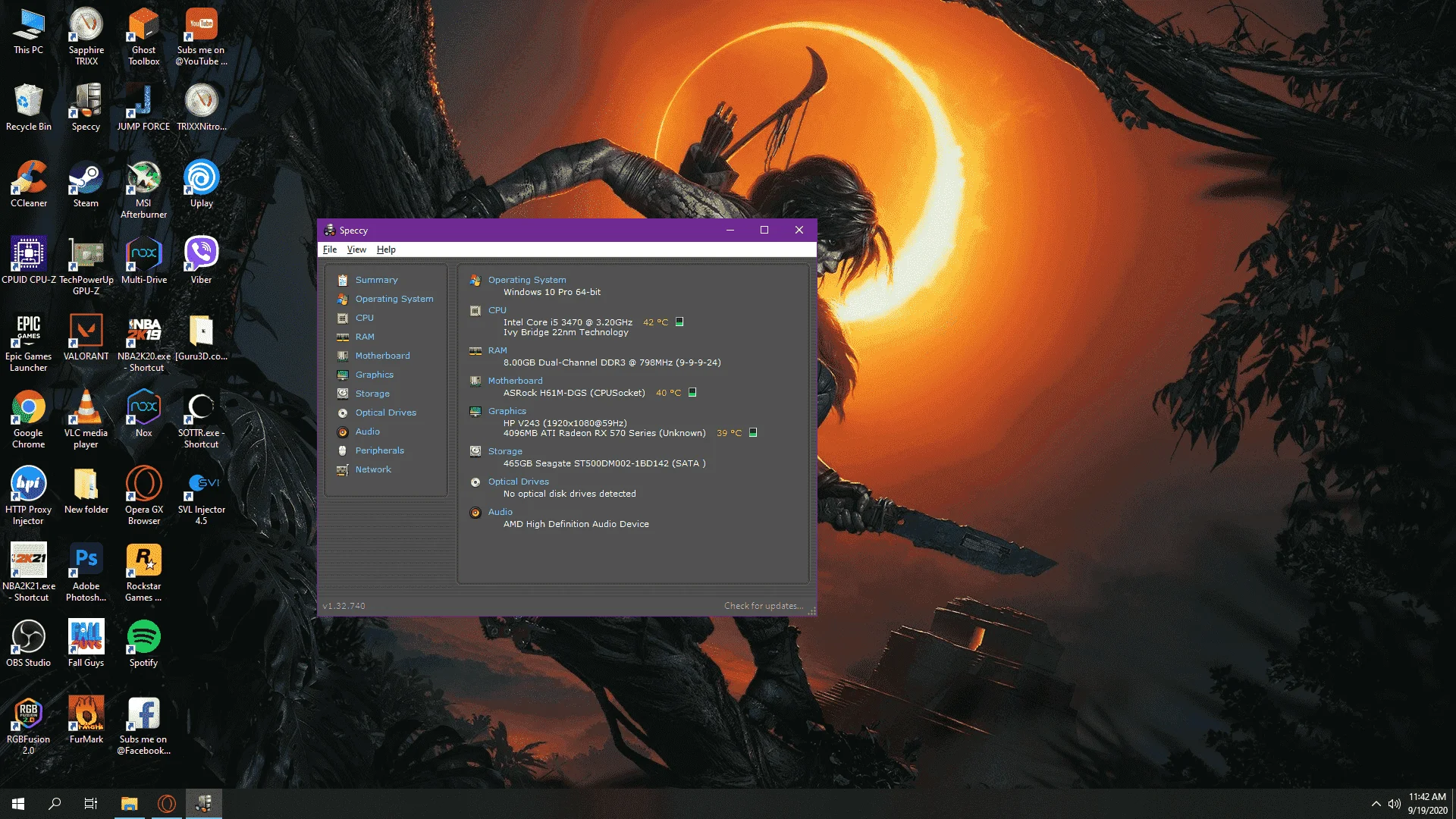
Task: Click the Motherboard heading link in summary panel
Action: (516, 381)
